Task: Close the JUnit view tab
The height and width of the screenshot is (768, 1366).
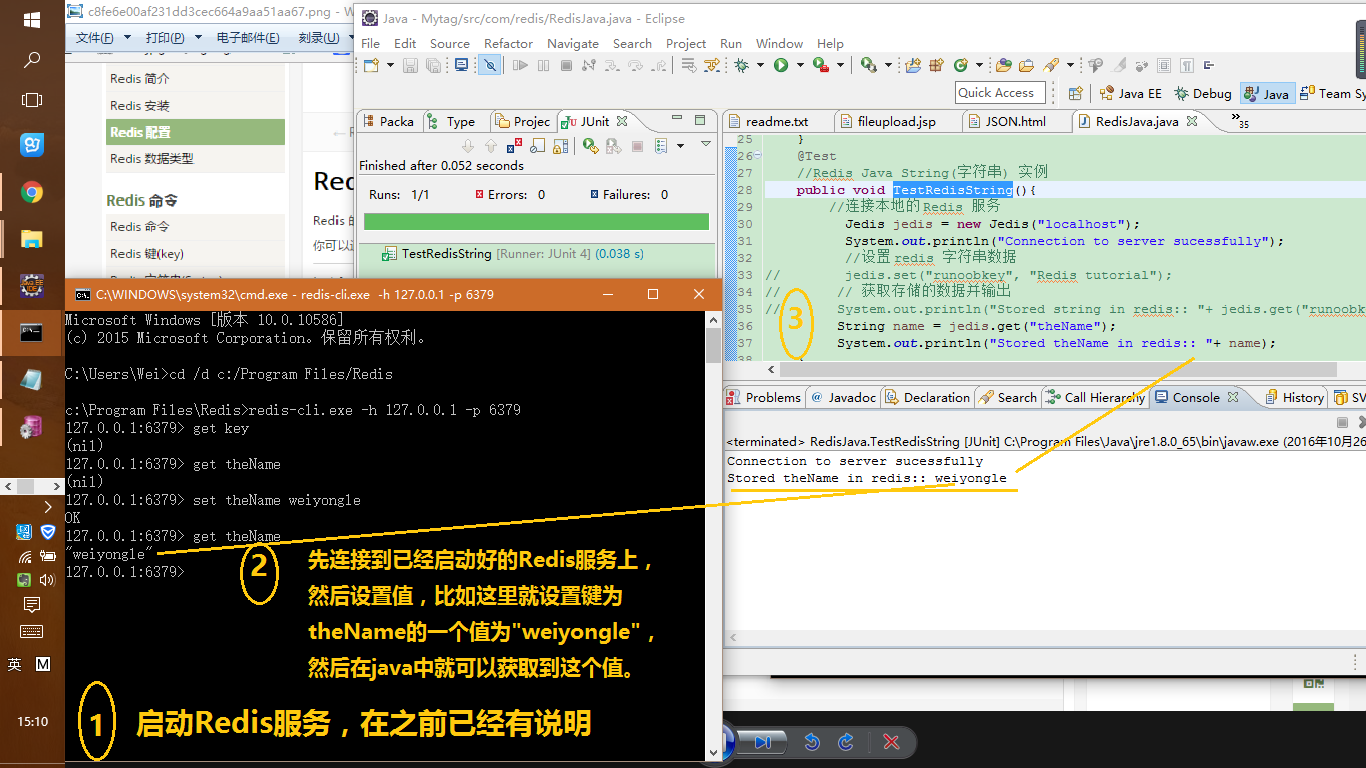Action: (621, 121)
